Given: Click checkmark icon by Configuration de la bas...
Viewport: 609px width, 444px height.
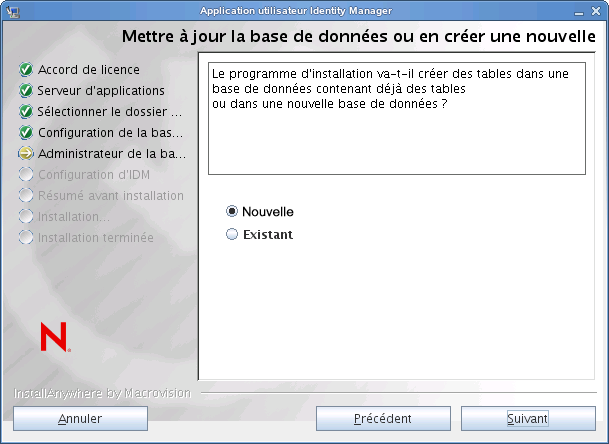Looking at the screenshot, I should [26, 132].
